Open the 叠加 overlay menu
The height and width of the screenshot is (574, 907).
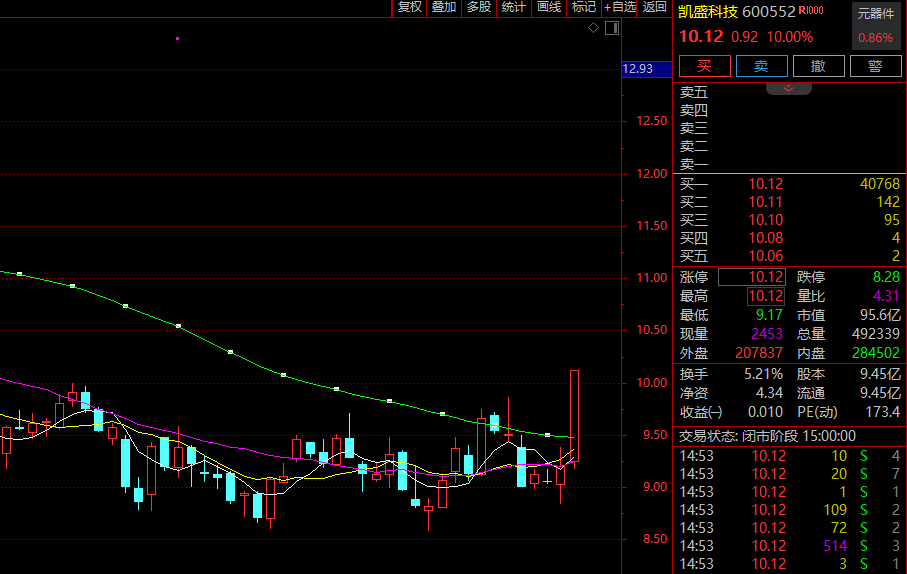pyautogui.click(x=444, y=7)
